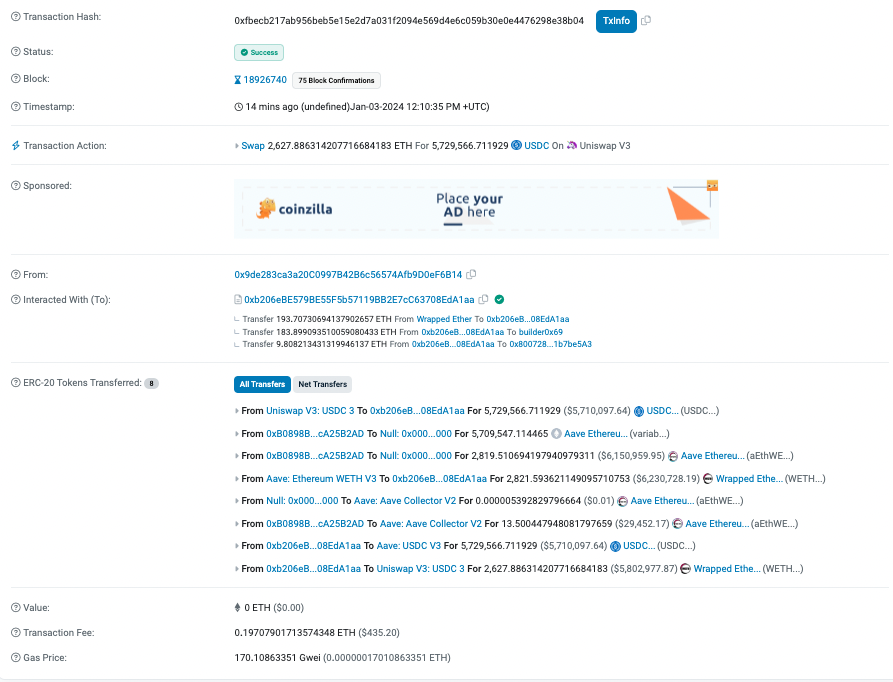Copy the Interacted With contract address
Screen dimensions: 893x682
click(x=484, y=299)
